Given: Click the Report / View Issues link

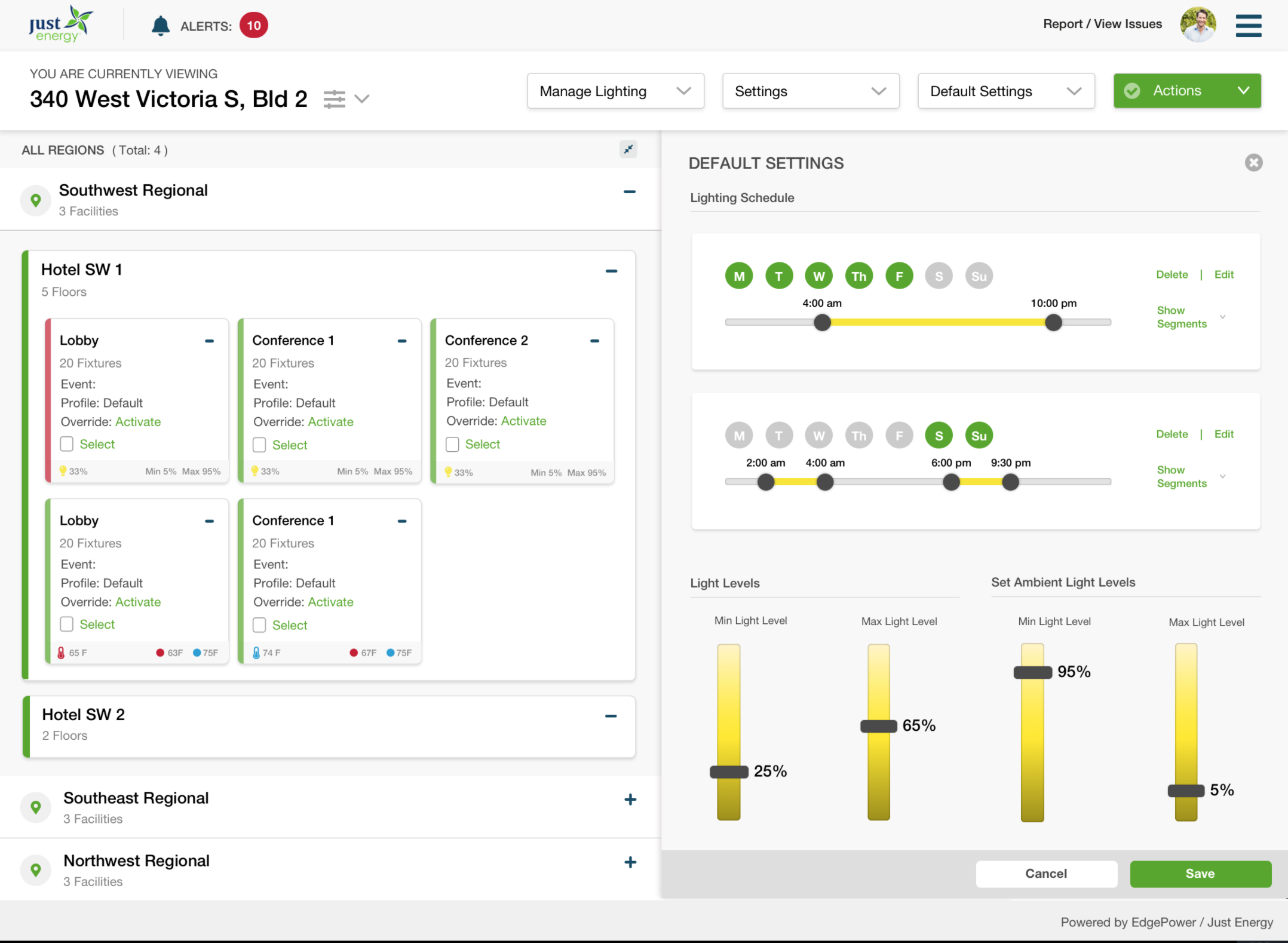Looking at the screenshot, I should 1102,24.
